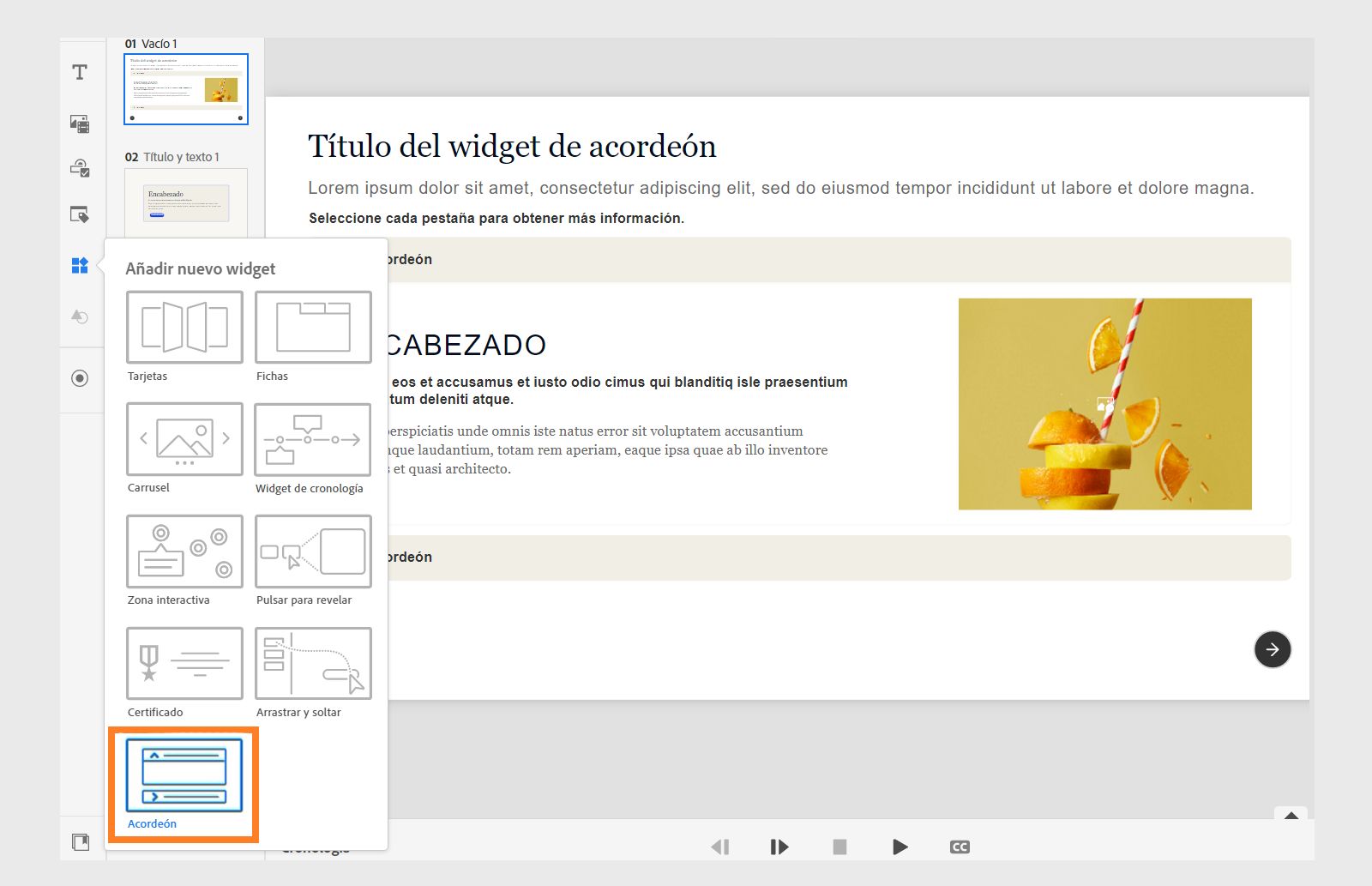This screenshot has height=886, width=1372.
Task: Click the record tool icon
Action: click(x=80, y=378)
